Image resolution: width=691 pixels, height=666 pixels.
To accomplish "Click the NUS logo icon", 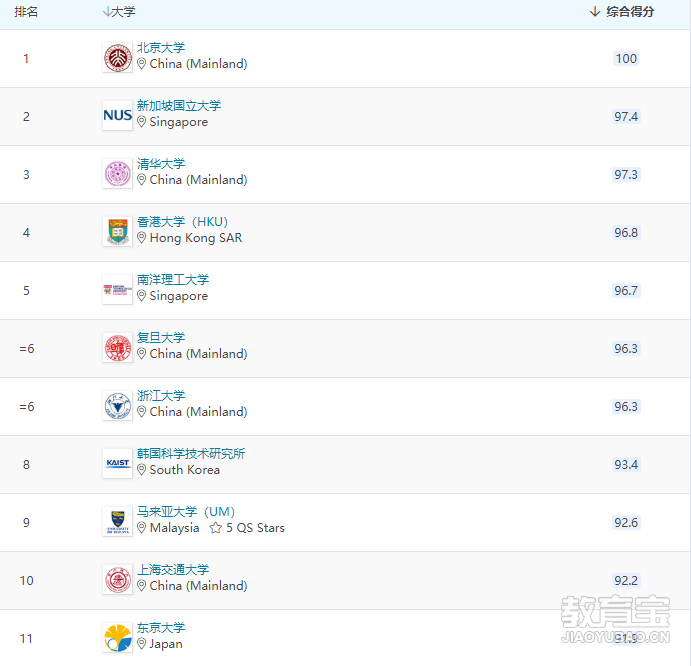I will click(x=117, y=116).
